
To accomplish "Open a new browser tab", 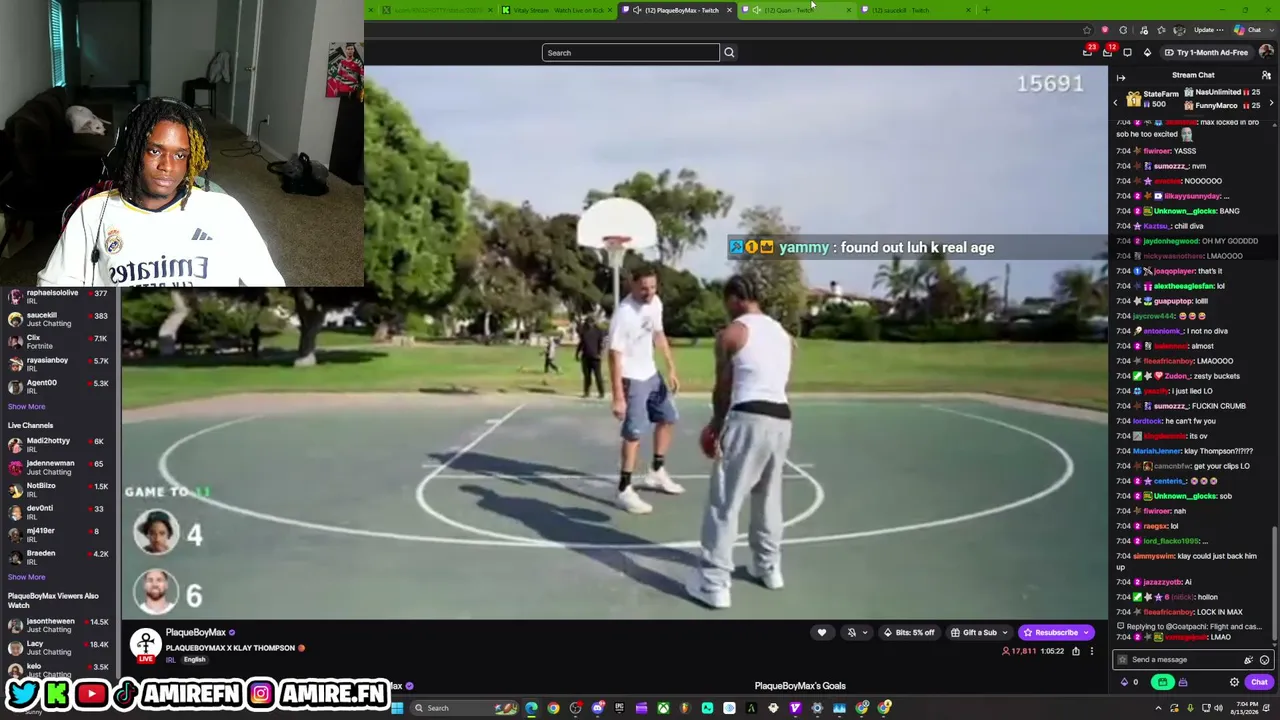I will [986, 10].
